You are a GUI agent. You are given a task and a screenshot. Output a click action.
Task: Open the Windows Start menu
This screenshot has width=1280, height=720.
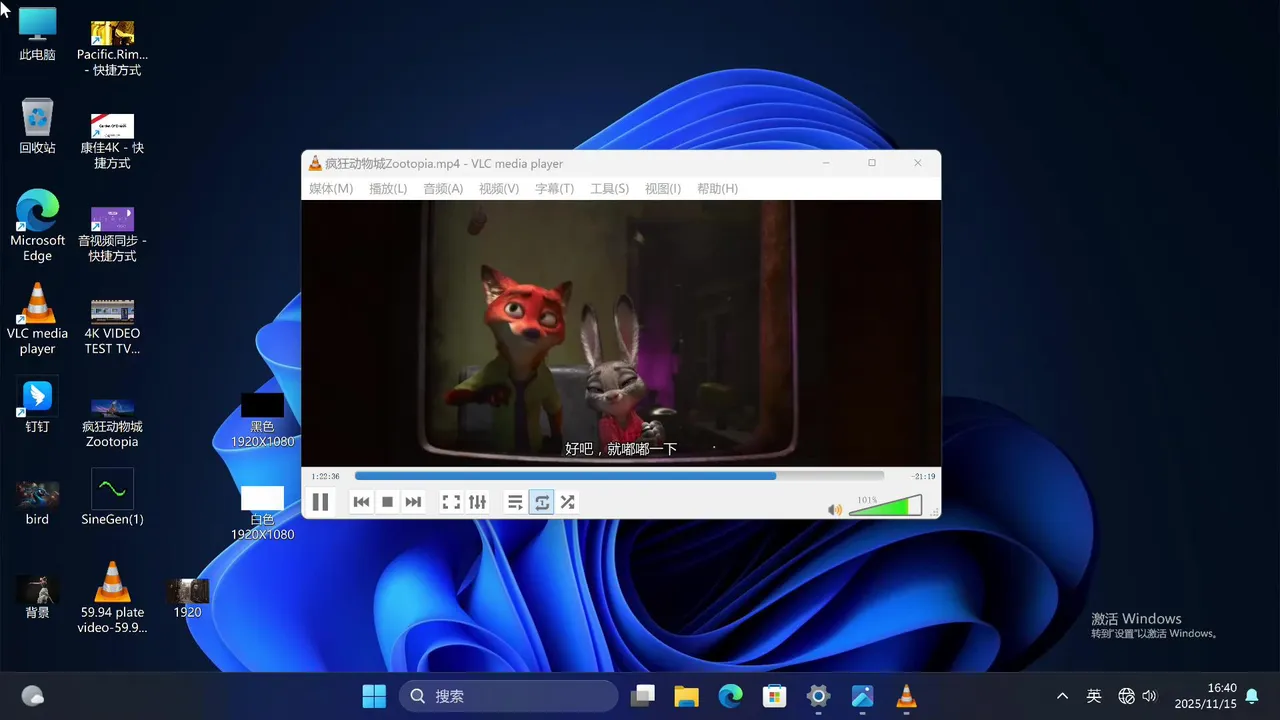[374, 696]
